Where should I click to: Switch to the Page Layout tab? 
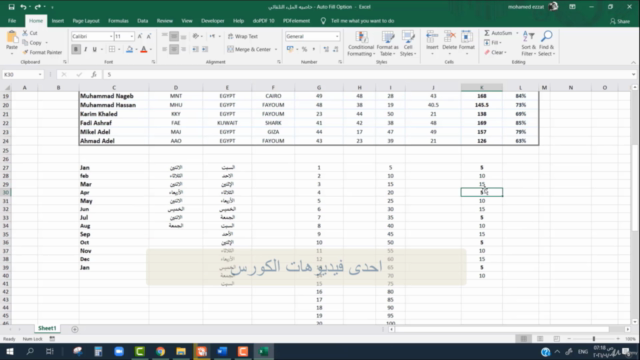[86, 21]
